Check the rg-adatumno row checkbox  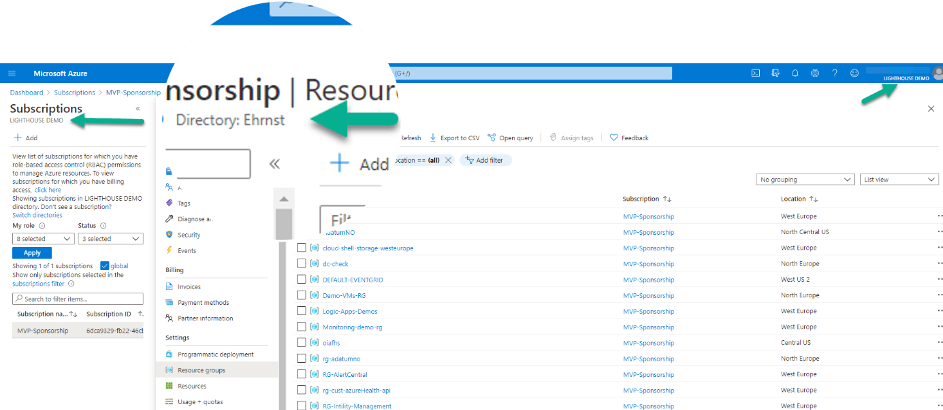click(x=302, y=358)
